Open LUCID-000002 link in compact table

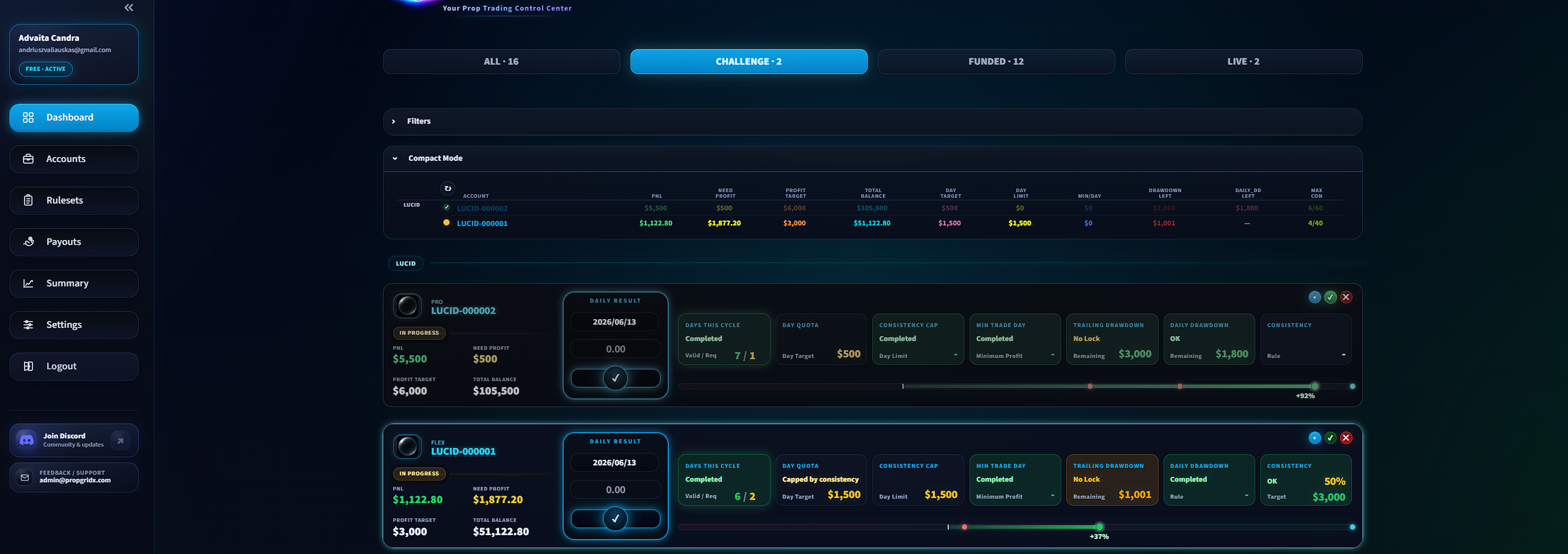(482, 208)
